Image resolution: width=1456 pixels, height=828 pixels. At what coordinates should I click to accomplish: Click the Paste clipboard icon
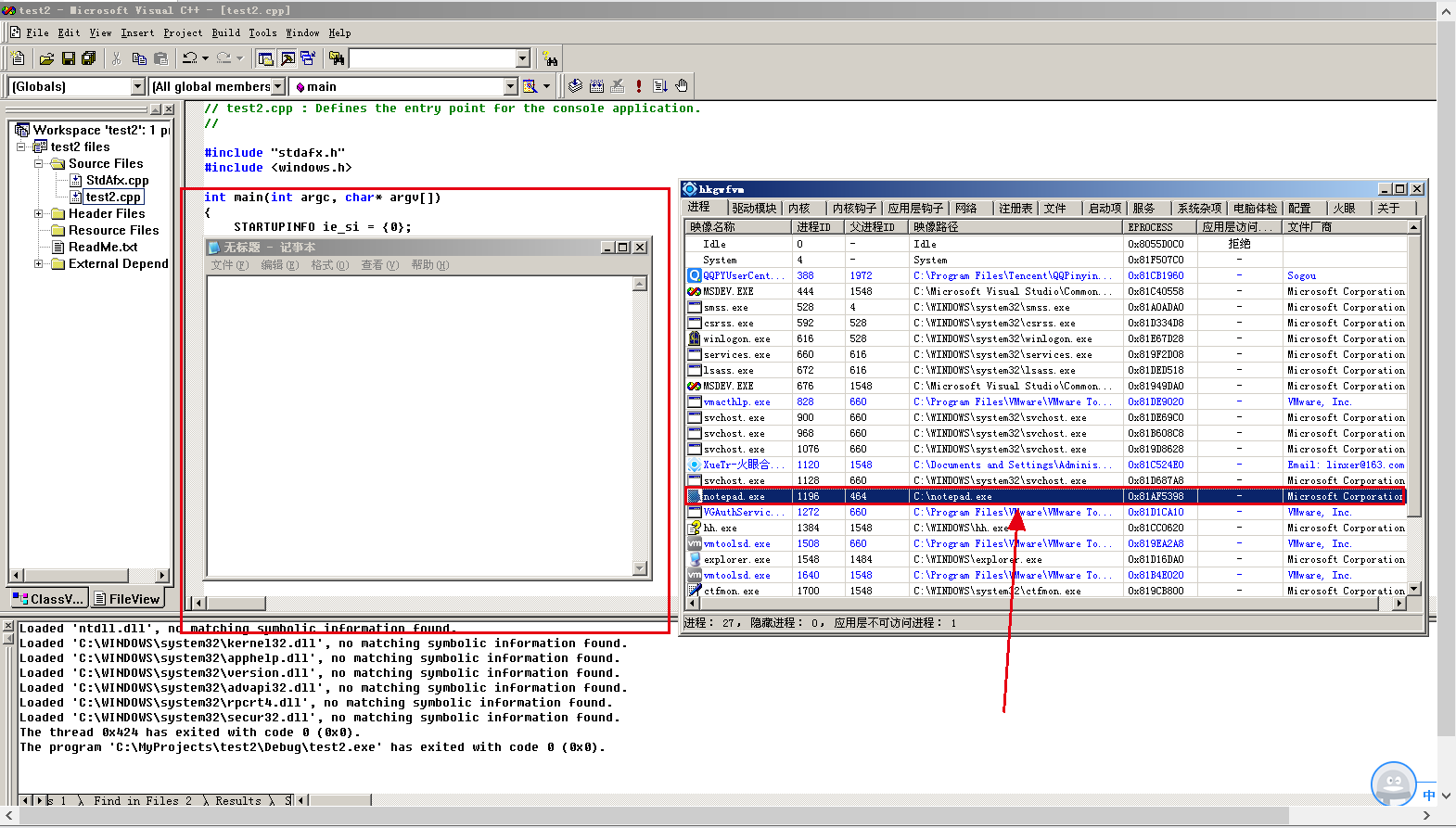pos(160,58)
